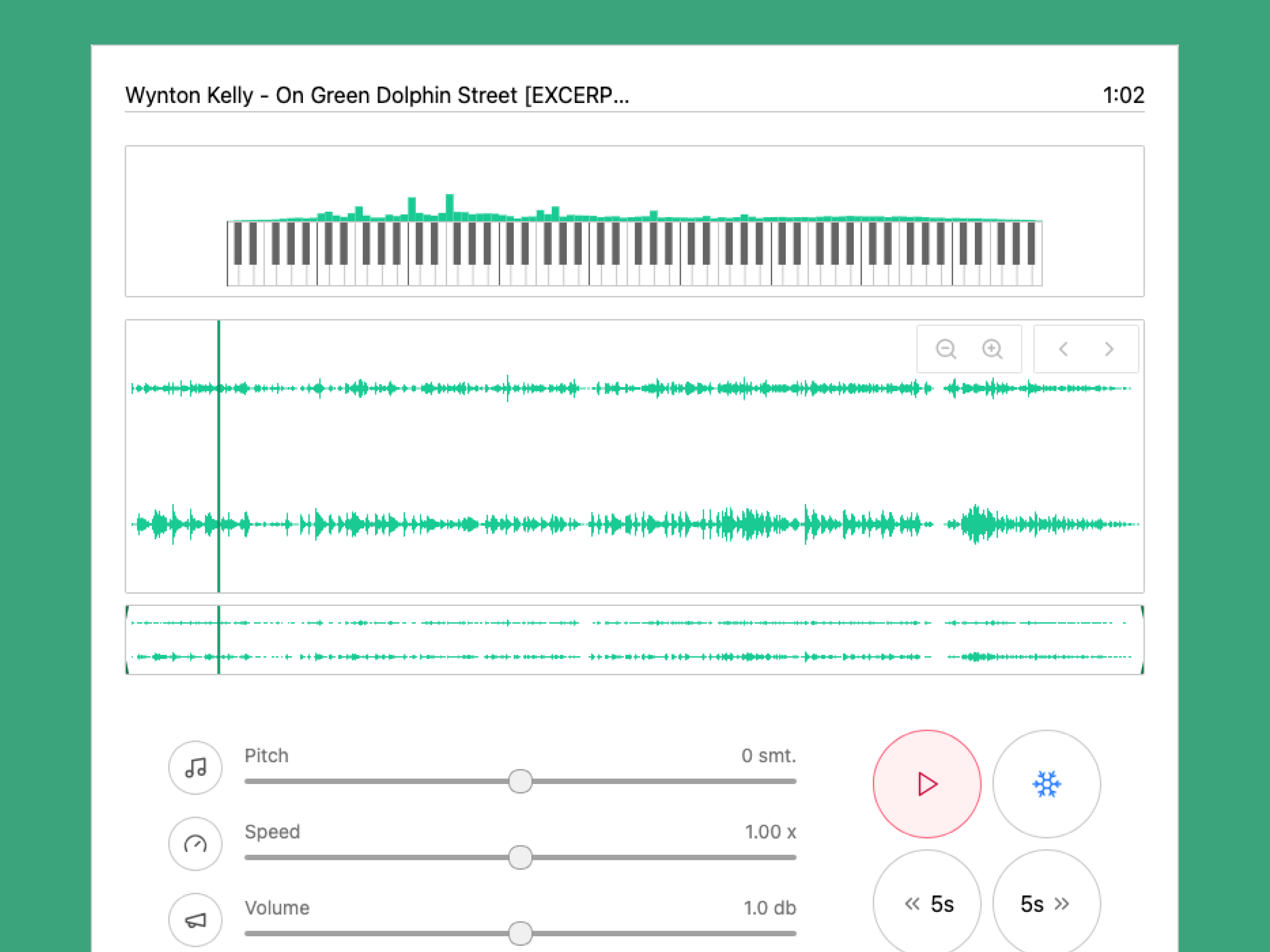The width and height of the screenshot is (1270, 952).
Task: Click the music note pitch icon
Action: (195, 768)
